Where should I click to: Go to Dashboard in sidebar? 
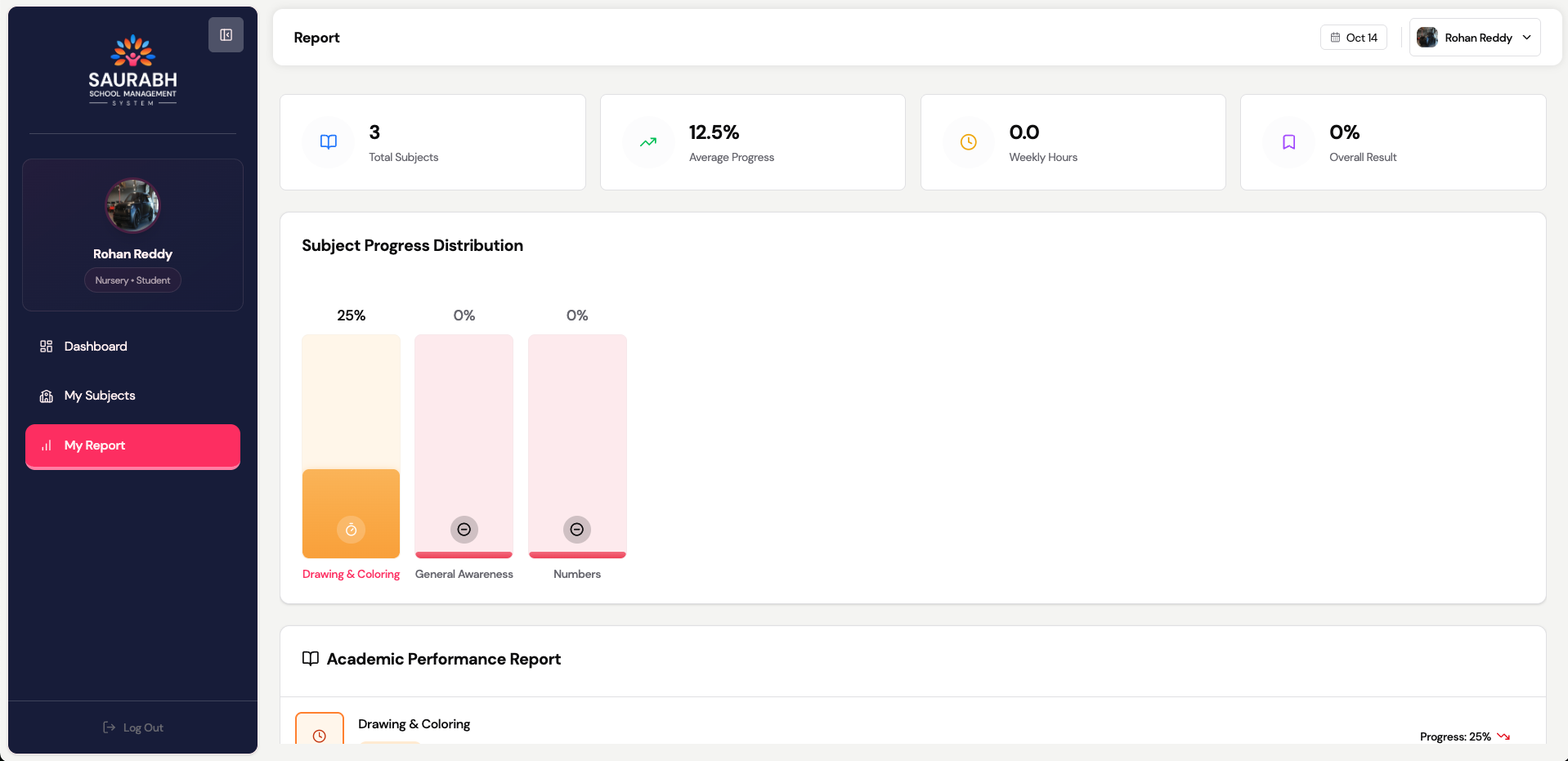[96, 347]
